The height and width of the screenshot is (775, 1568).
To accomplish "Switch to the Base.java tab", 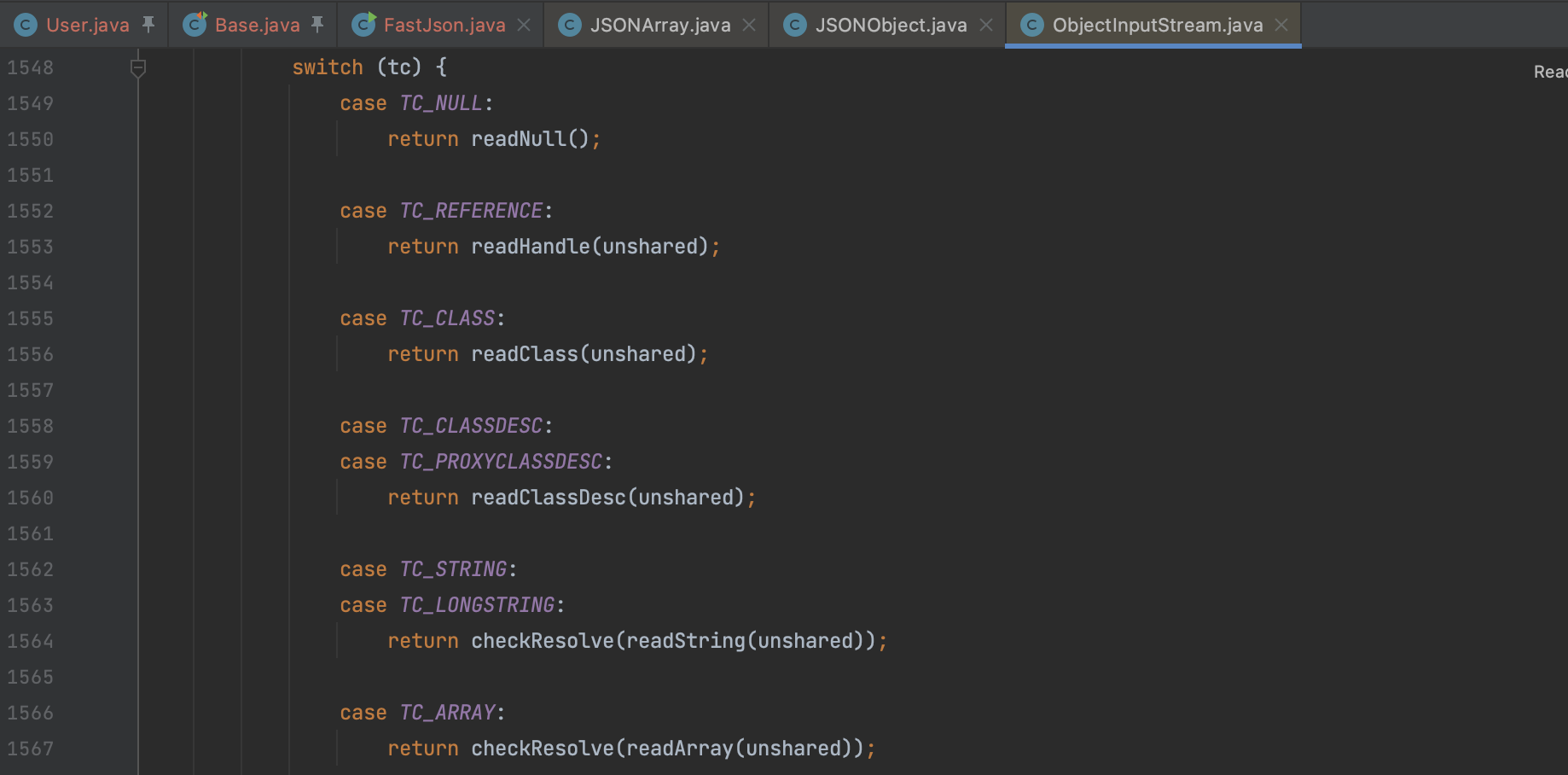I will [253, 25].
